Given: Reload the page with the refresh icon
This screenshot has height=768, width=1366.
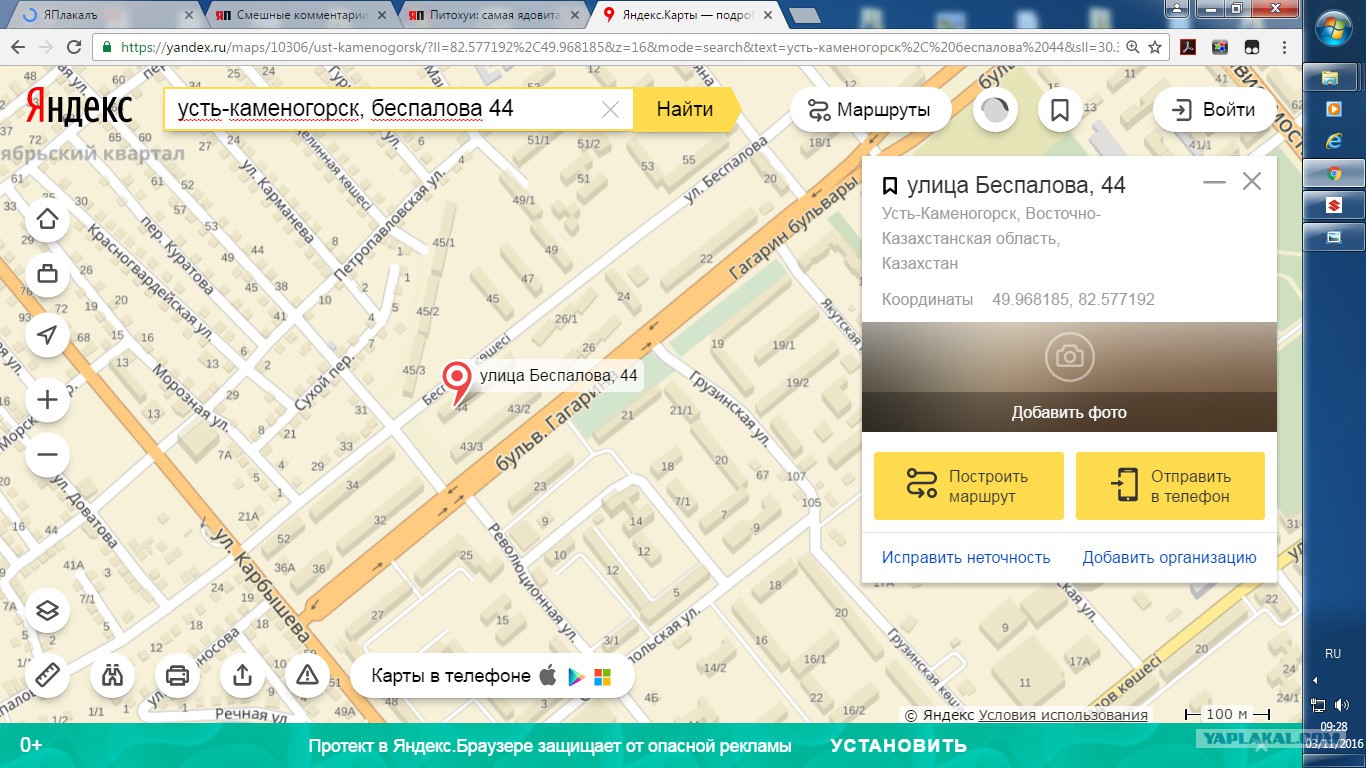Looking at the screenshot, I should pyautogui.click(x=74, y=47).
